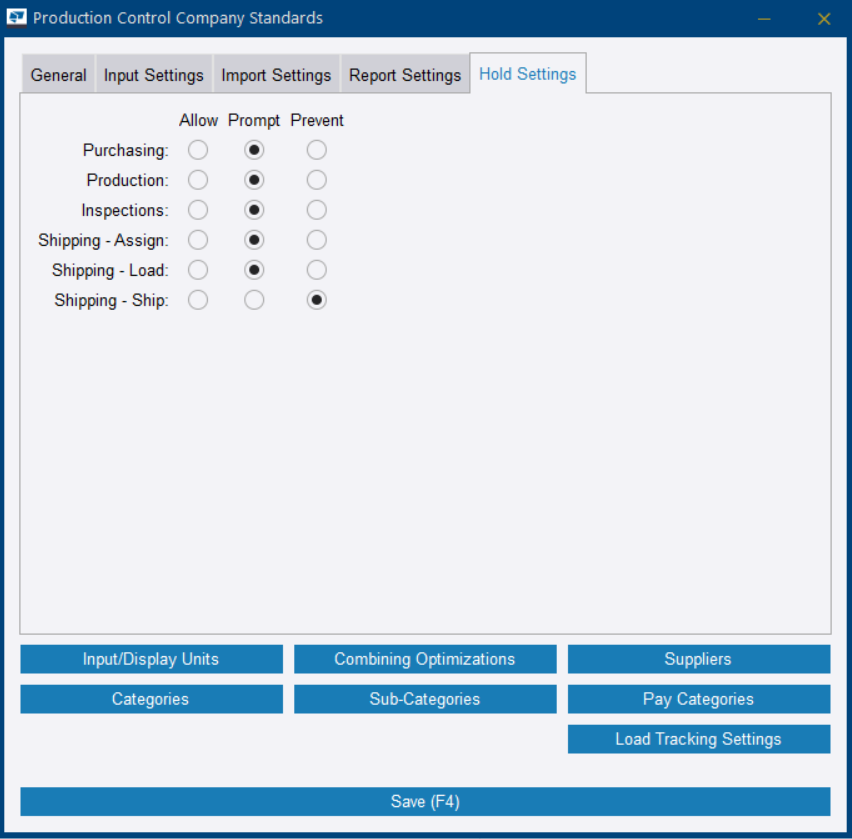The height and width of the screenshot is (839, 852).
Task: Open Combining Optimizations
Action: click(x=425, y=659)
